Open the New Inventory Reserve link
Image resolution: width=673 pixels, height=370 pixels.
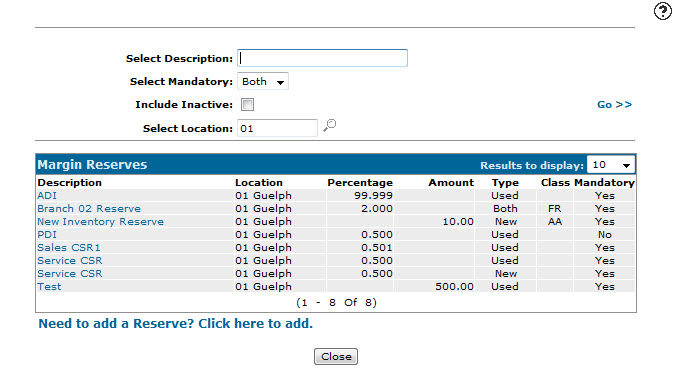[100, 222]
